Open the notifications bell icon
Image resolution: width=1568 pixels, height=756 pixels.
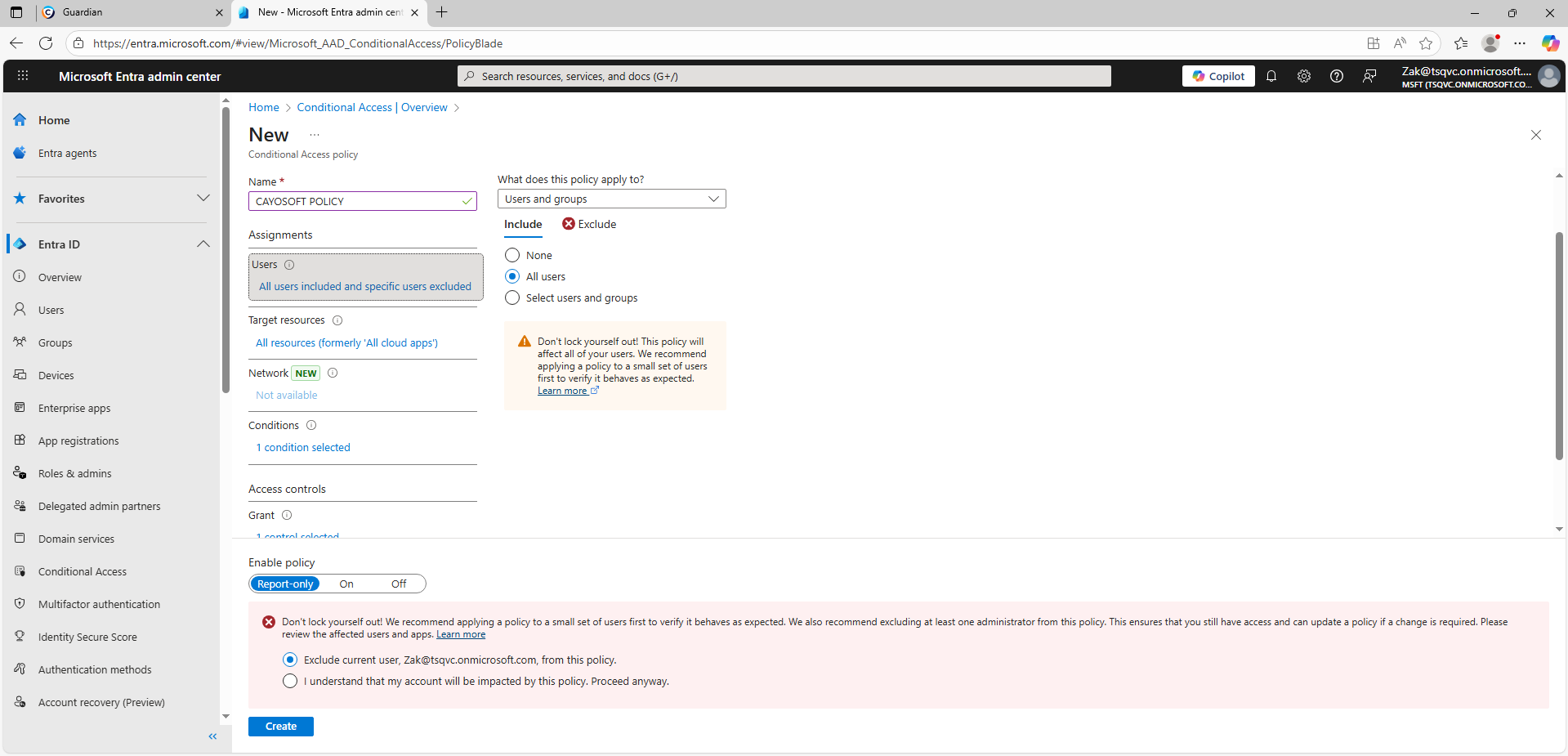tap(1271, 76)
